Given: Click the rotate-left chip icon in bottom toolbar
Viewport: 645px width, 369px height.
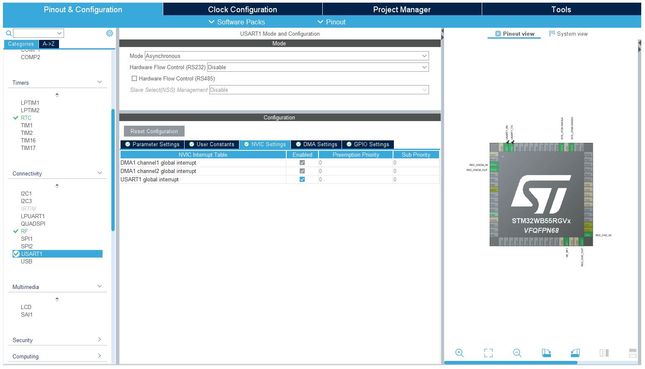Looking at the screenshot, I should coord(546,353).
